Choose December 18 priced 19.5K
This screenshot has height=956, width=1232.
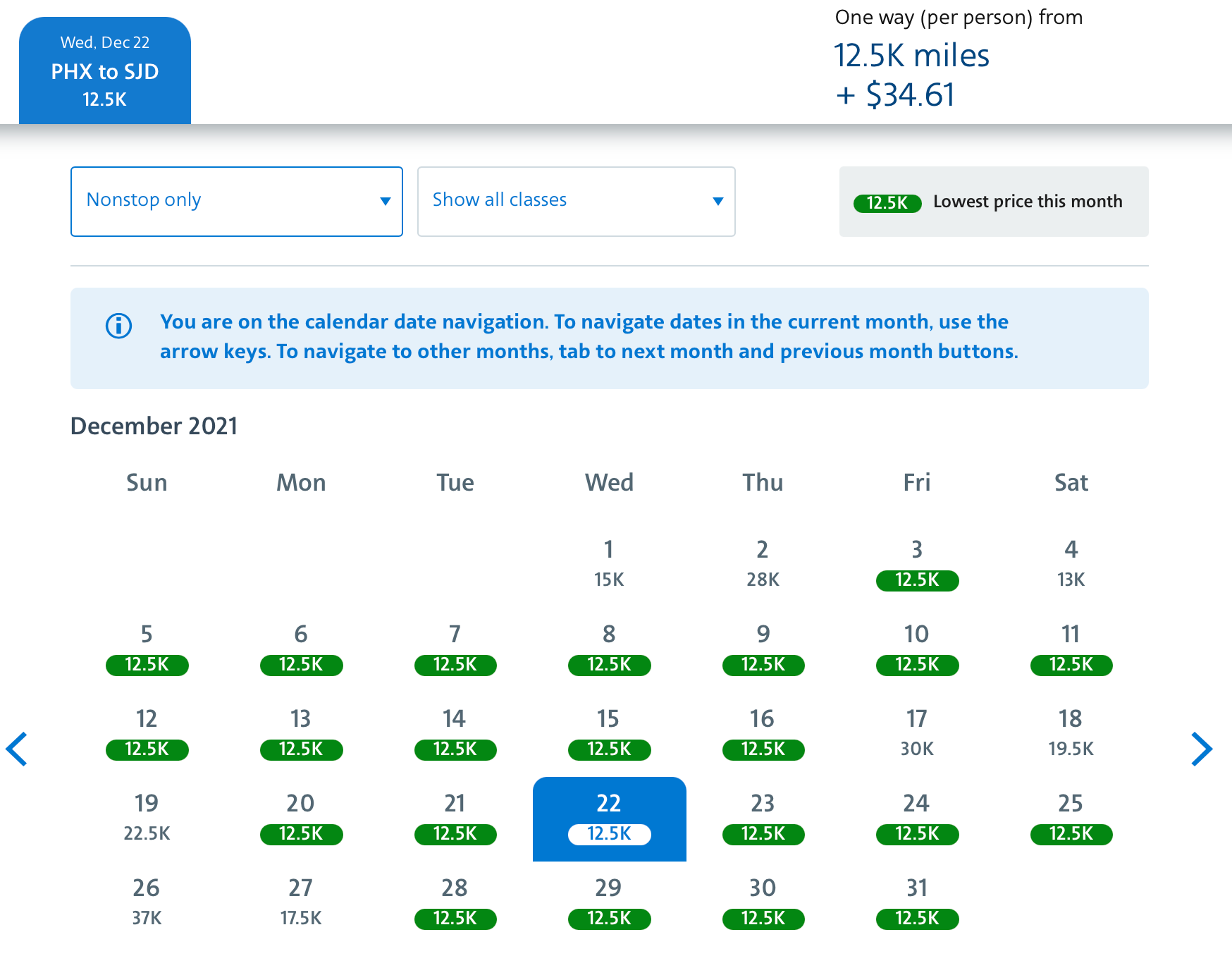1071,733
